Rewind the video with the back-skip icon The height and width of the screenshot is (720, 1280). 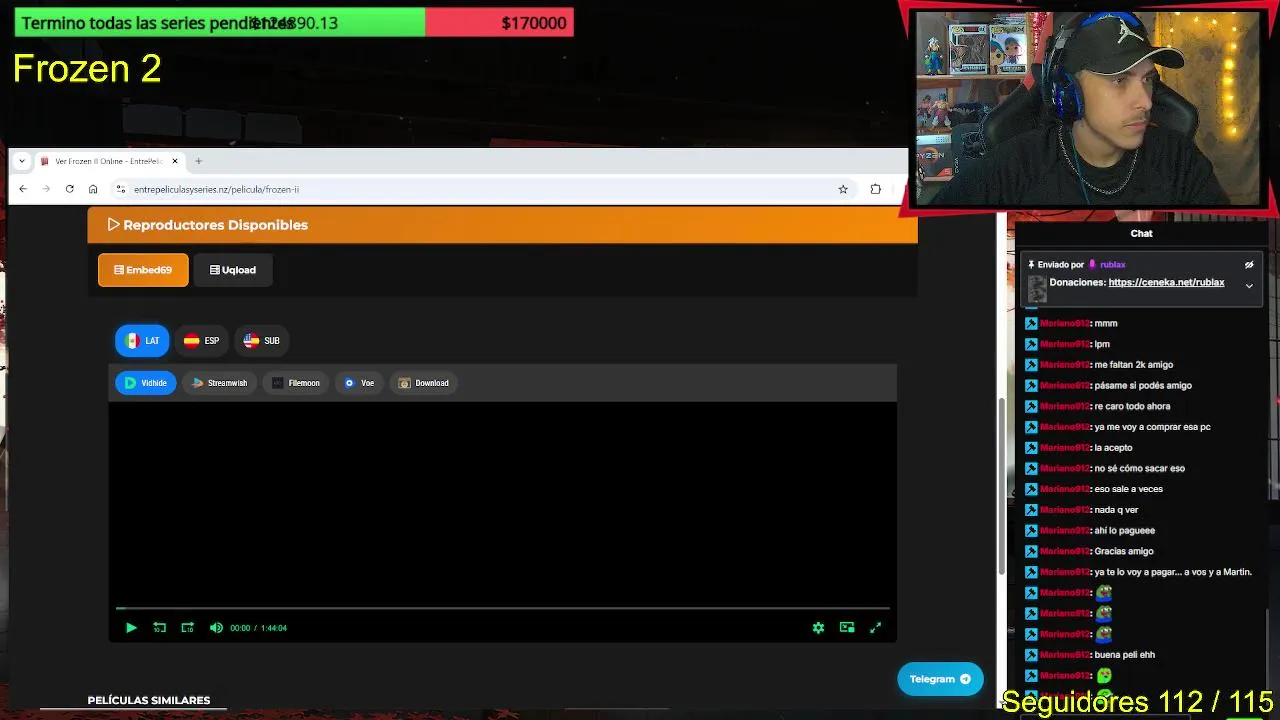[x=160, y=628]
